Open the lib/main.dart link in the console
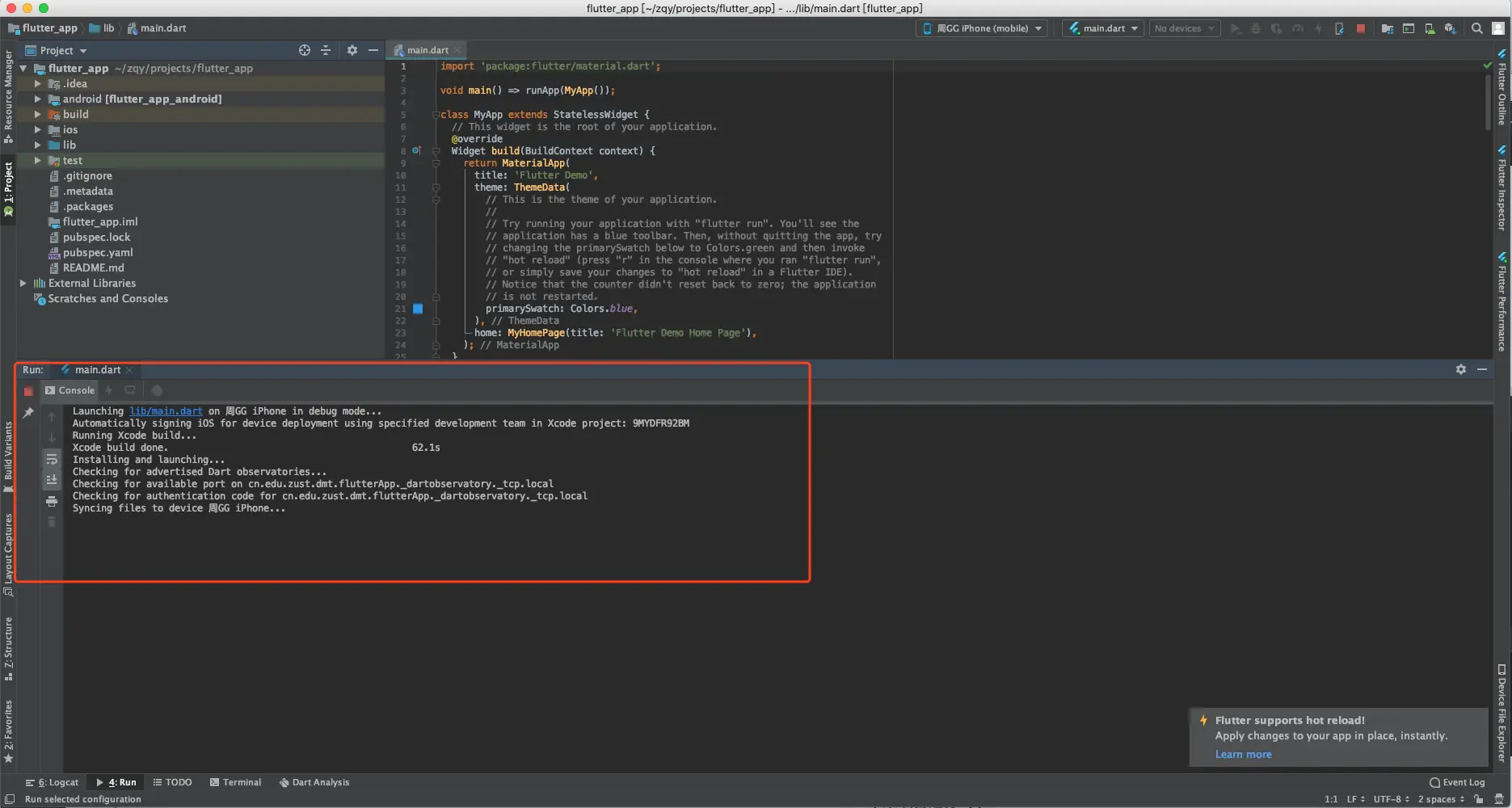Image resolution: width=1512 pixels, height=808 pixels. [166, 411]
